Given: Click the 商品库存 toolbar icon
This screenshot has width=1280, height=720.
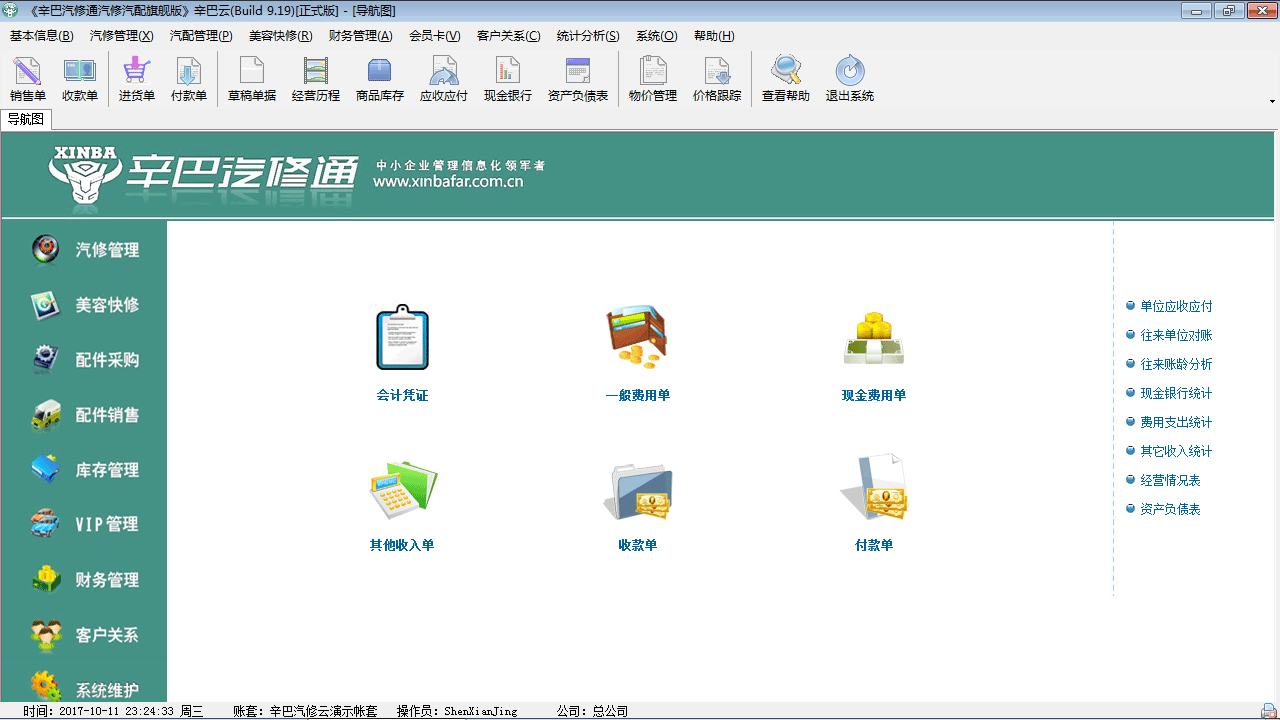Looking at the screenshot, I should click(380, 79).
